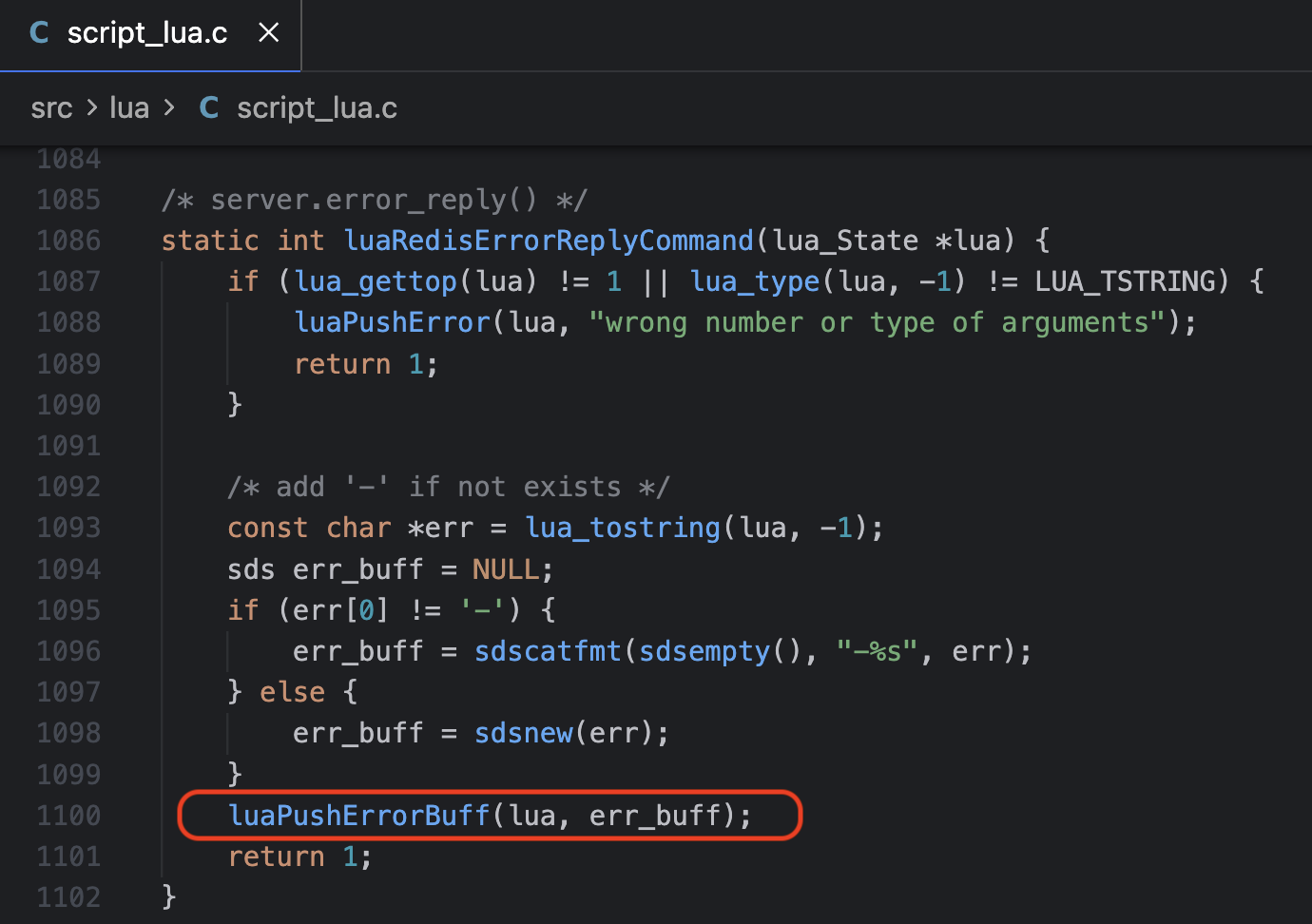
Task: Select the NULL keyword on line 1094
Action: (505, 568)
